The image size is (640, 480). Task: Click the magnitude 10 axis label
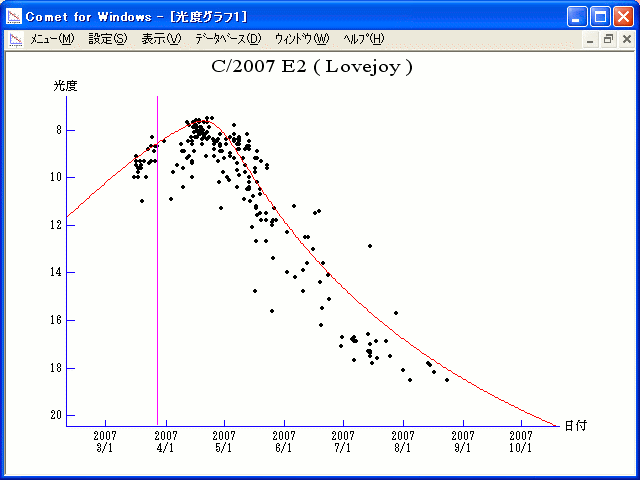[56, 177]
